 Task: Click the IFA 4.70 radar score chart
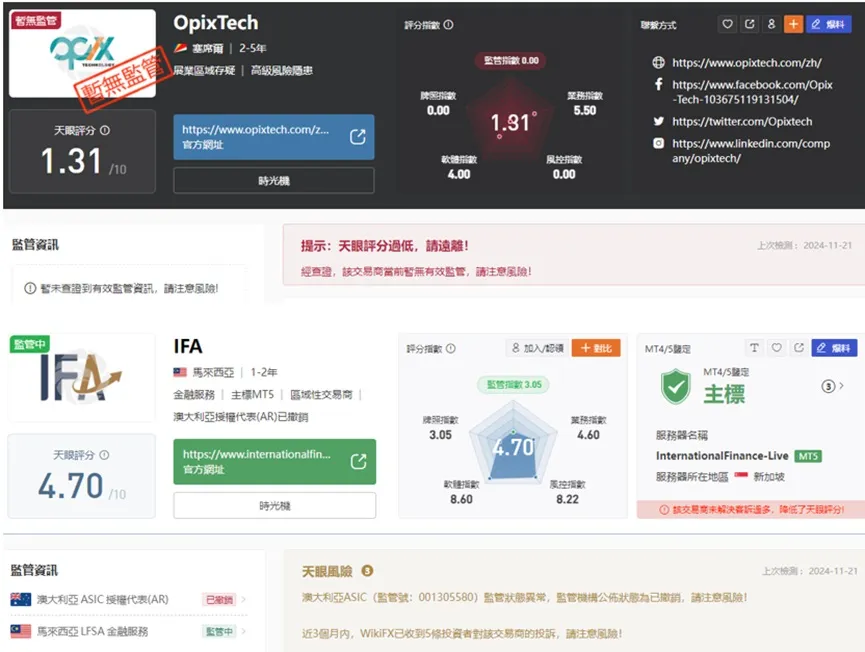tap(514, 443)
